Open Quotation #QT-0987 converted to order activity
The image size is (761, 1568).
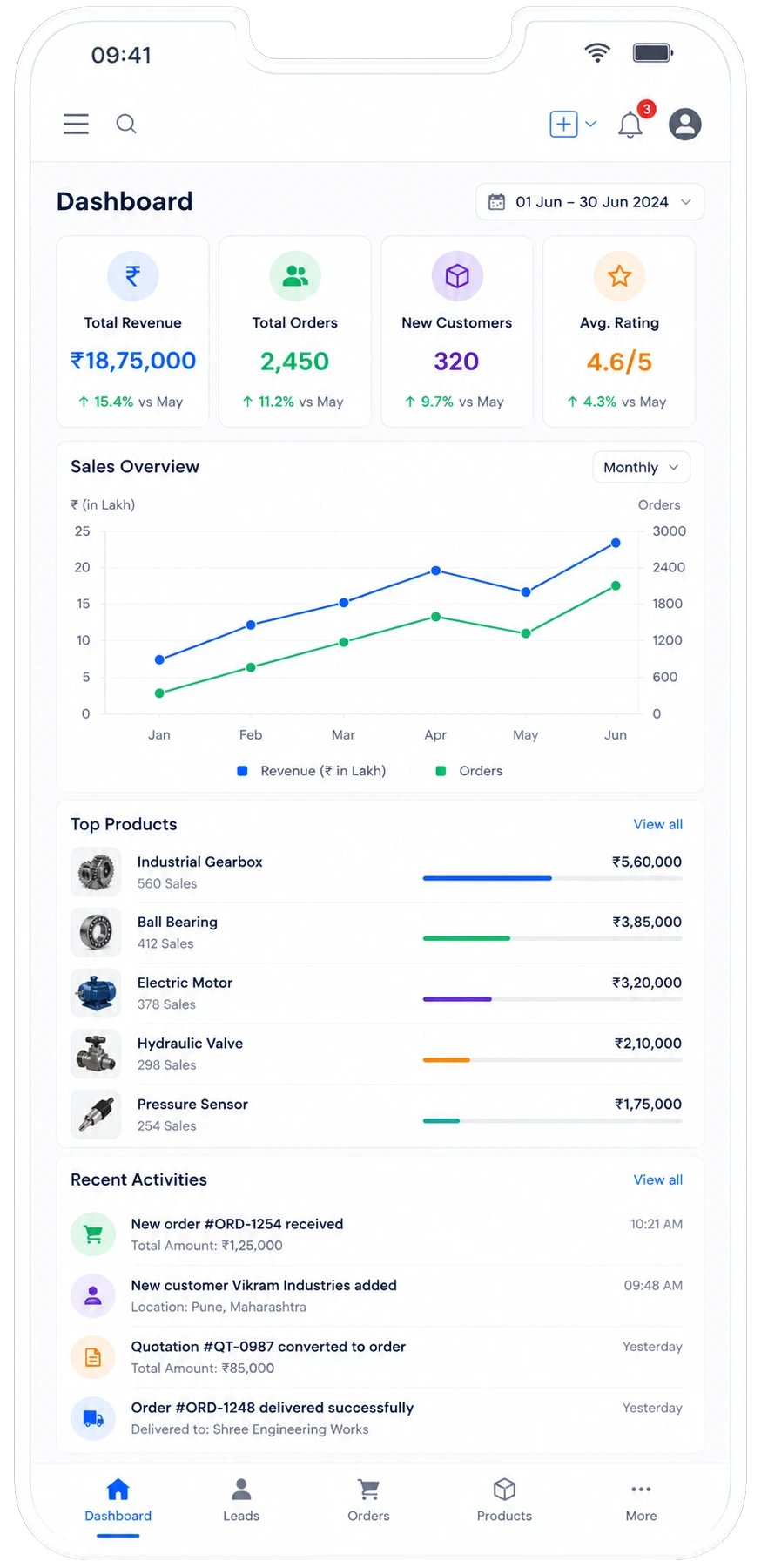(376, 1357)
